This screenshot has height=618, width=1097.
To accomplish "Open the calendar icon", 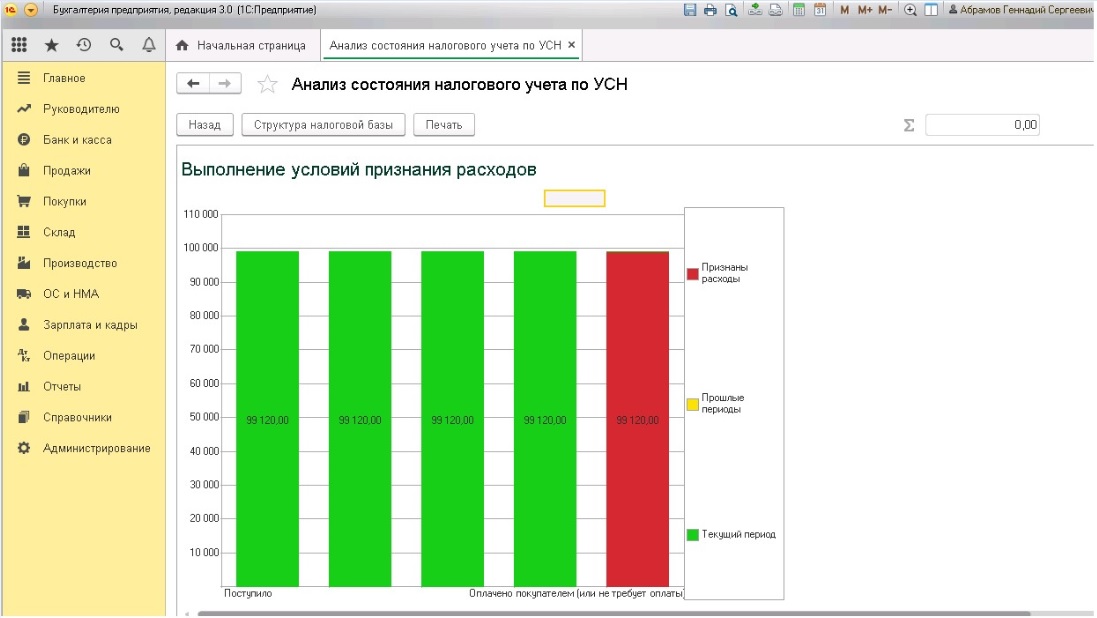I will point(820,10).
